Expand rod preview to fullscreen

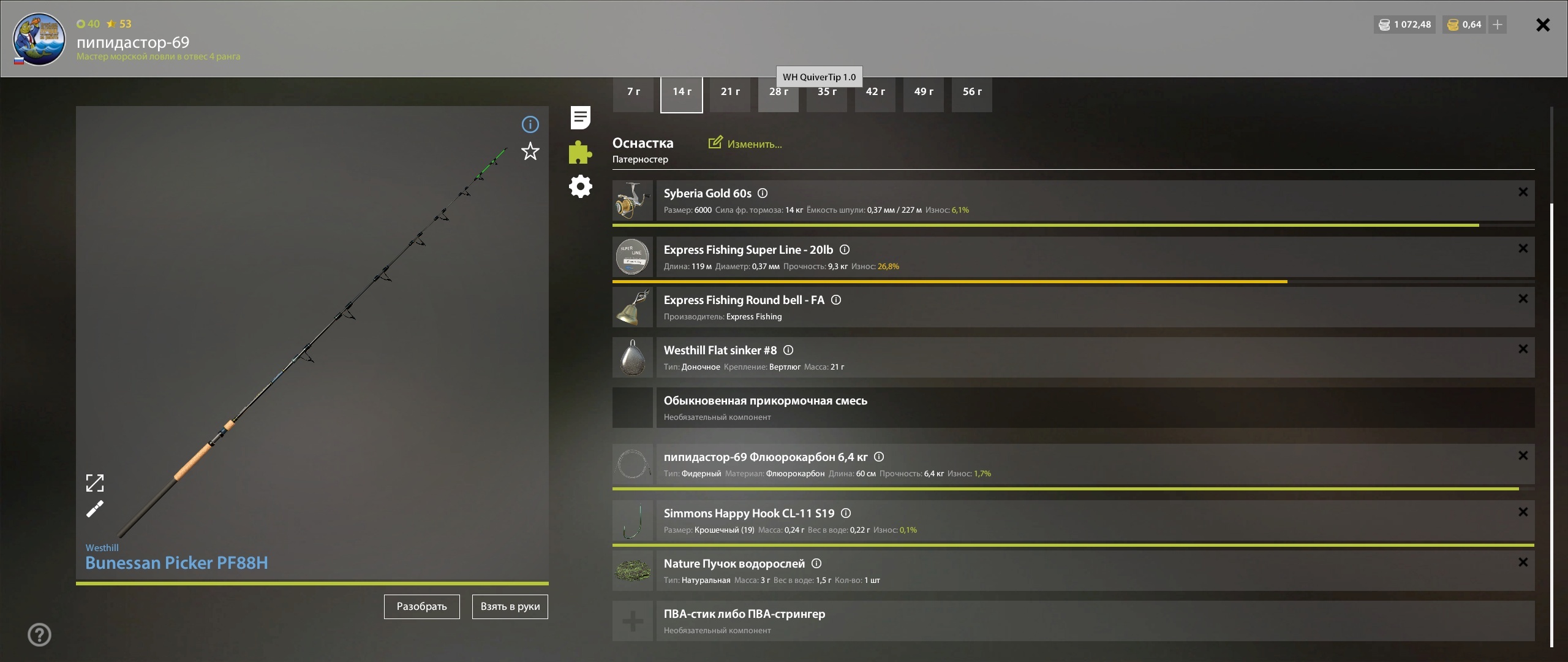click(95, 483)
